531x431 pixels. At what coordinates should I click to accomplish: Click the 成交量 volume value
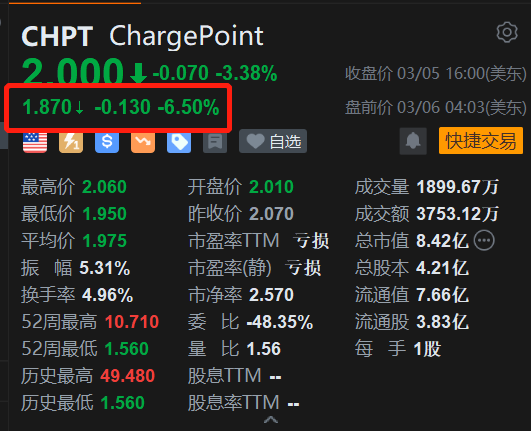pyautogui.click(x=458, y=187)
